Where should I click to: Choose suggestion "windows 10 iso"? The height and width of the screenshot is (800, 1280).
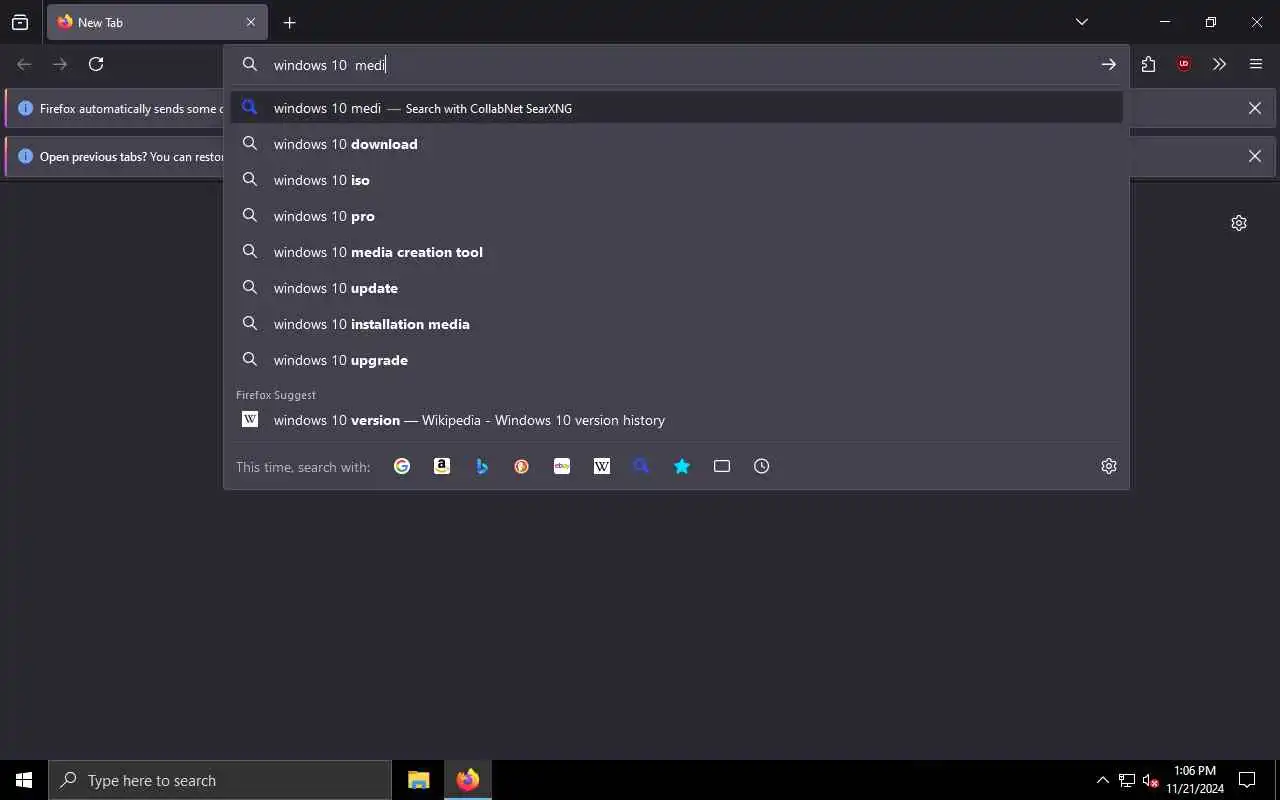click(676, 180)
